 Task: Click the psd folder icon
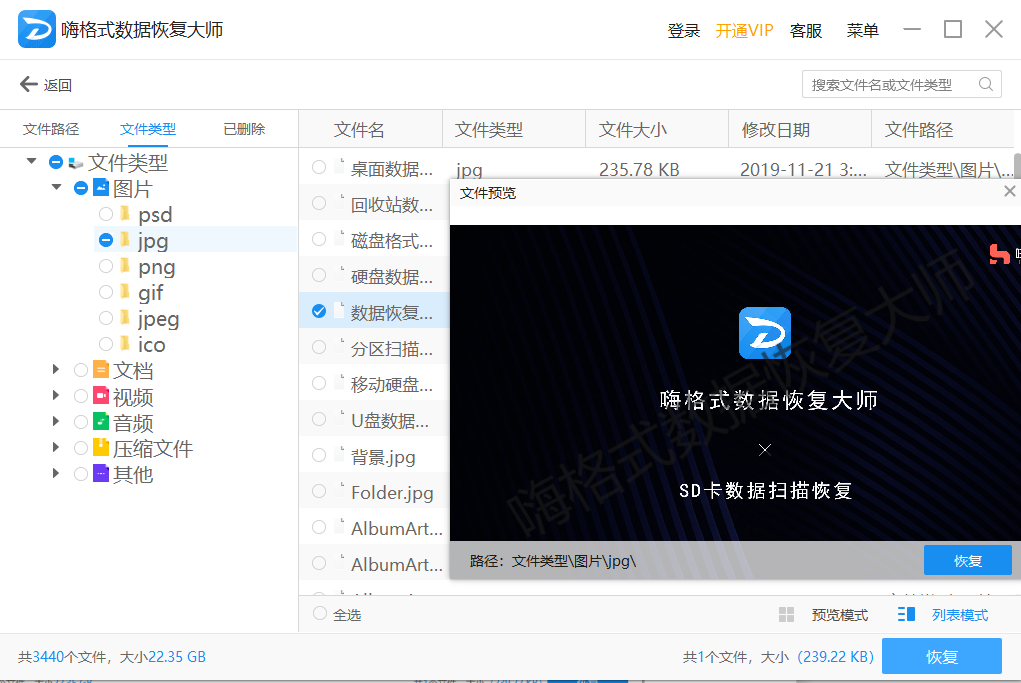125,214
